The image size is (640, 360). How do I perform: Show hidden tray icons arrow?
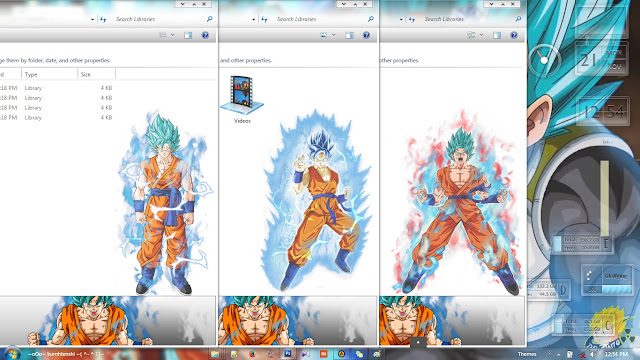click(x=558, y=354)
